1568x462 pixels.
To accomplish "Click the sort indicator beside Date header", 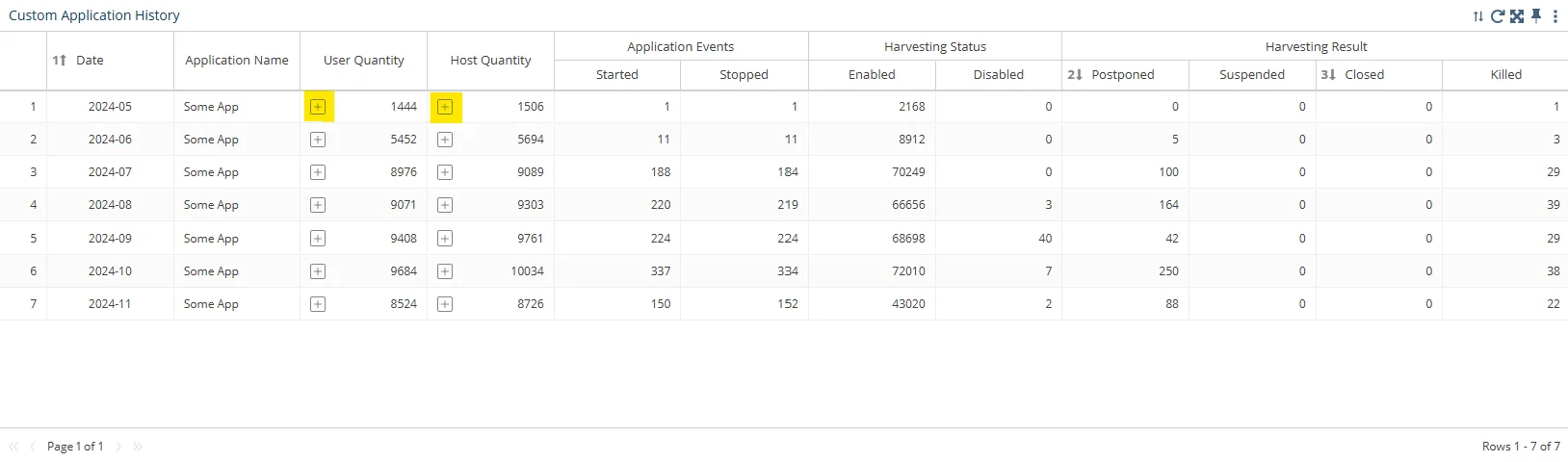I will click(60, 60).
